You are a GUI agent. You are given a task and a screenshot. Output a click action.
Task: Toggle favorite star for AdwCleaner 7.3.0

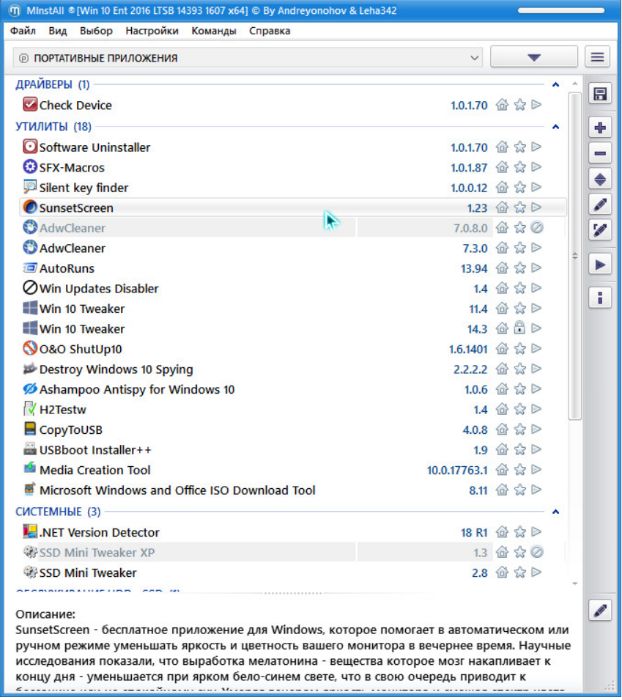tap(520, 248)
